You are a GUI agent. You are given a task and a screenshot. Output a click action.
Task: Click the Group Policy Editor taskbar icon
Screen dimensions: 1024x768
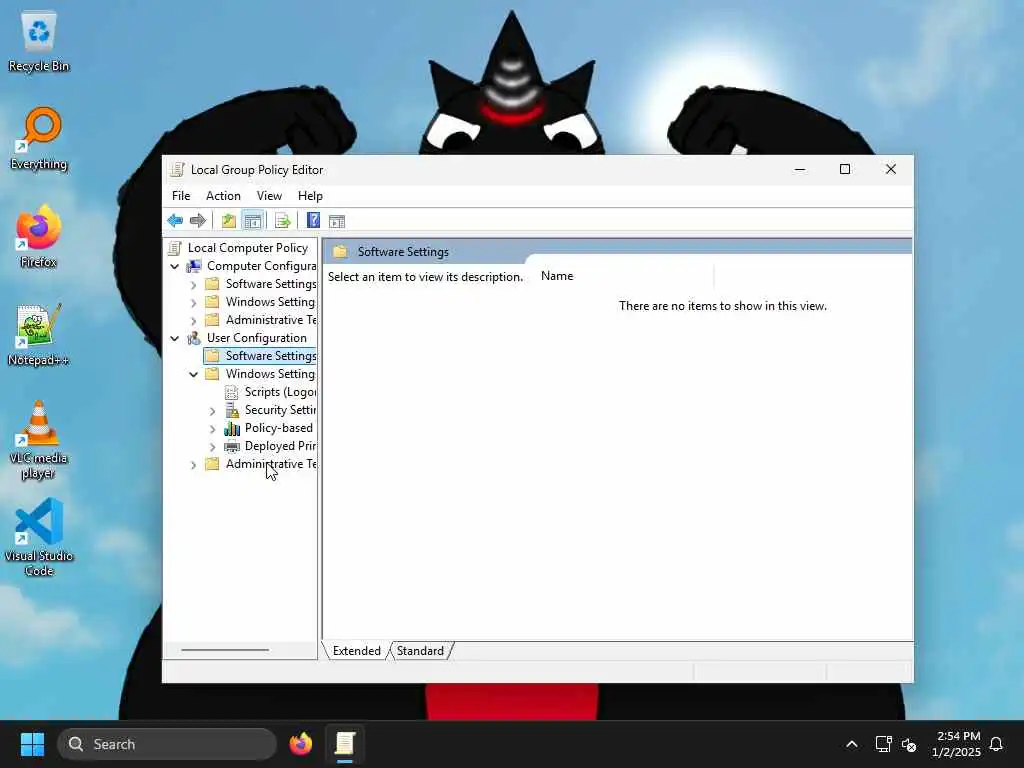345,744
